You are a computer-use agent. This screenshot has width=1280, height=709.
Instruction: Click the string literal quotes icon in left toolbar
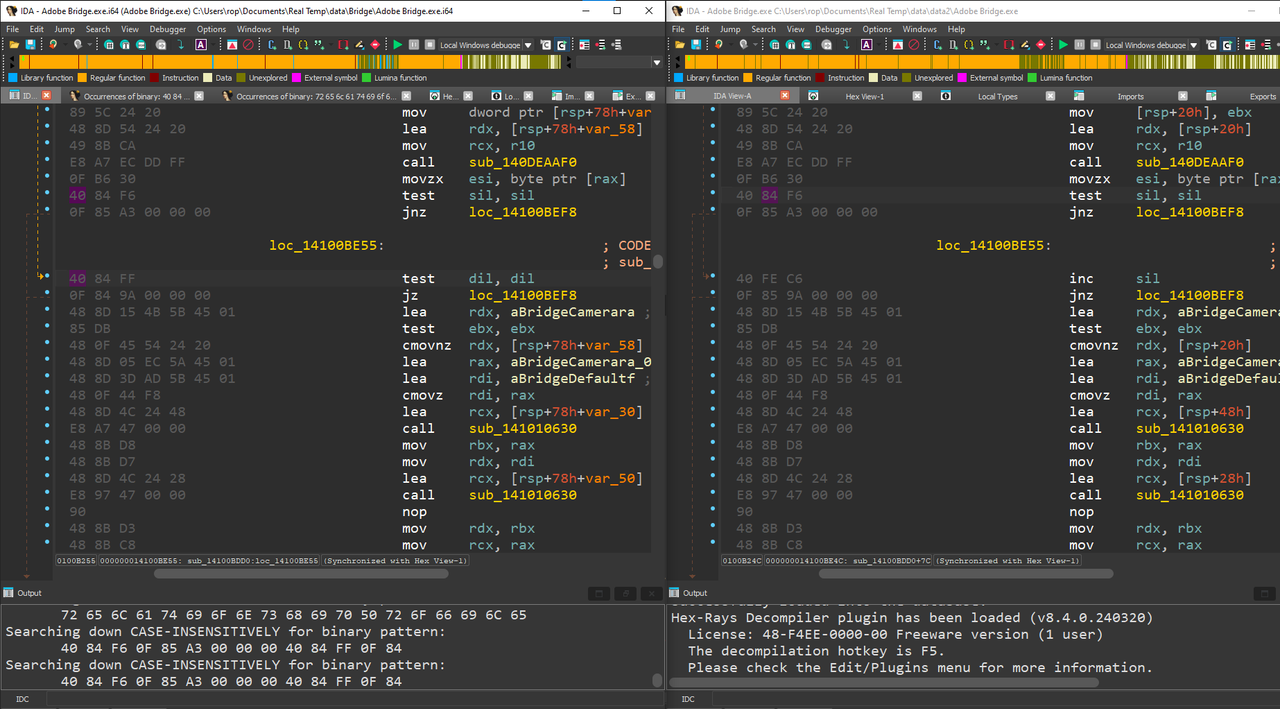click(319, 45)
